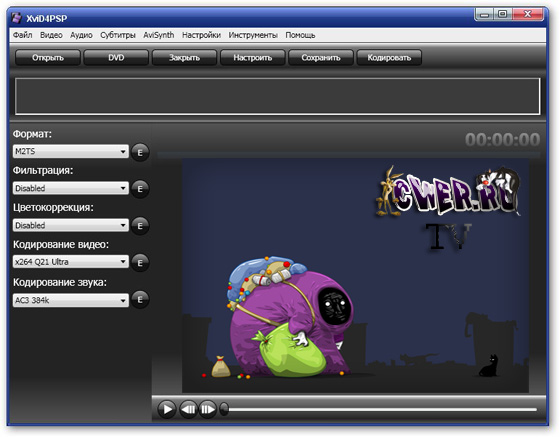Image resolution: width=560 pixels, height=437 pixels.
Task: Click the Кодировать button
Action: tap(389, 58)
